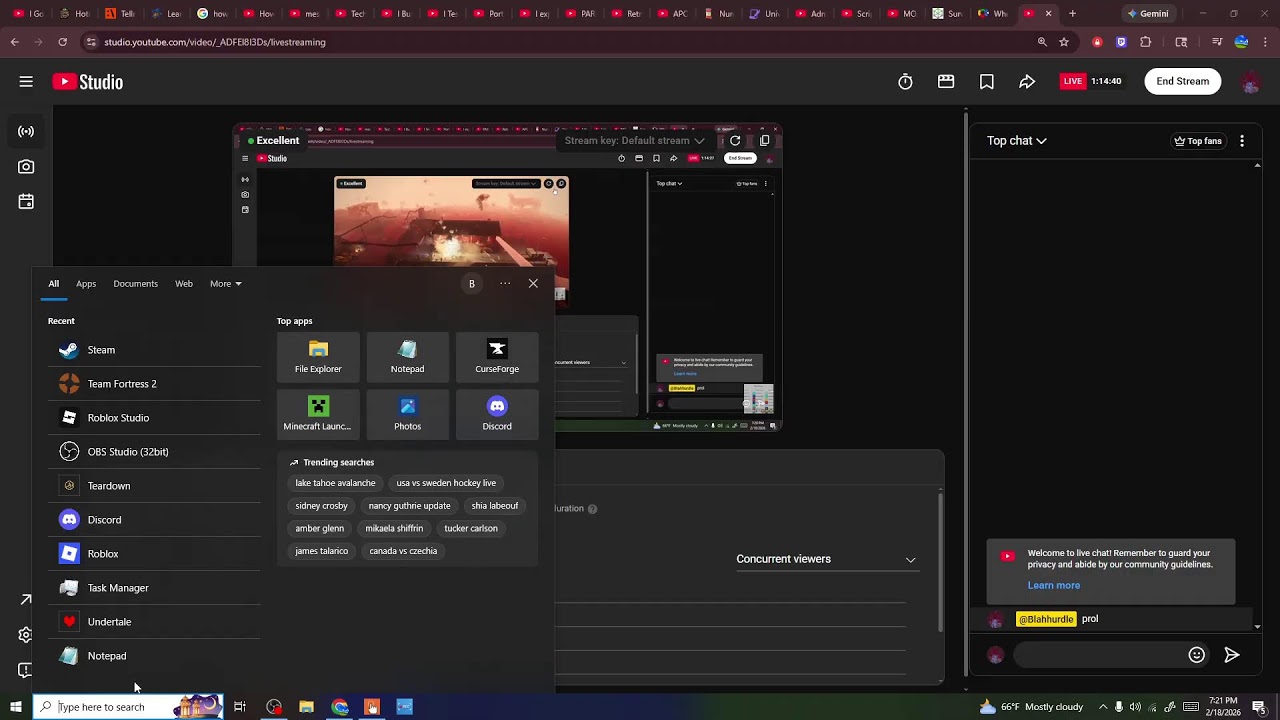The height and width of the screenshot is (720, 1280).
Task: Open Chrome from the taskbar
Action: (x=340, y=707)
